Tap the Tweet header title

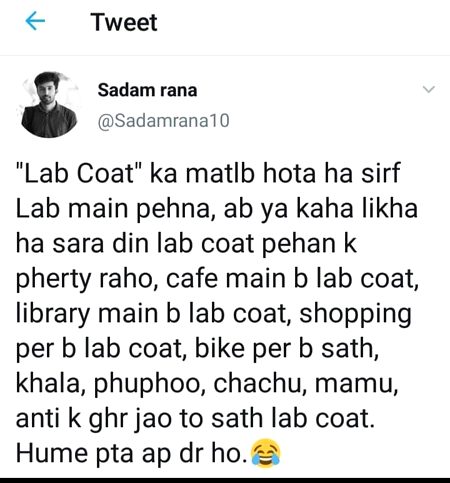pos(124,22)
